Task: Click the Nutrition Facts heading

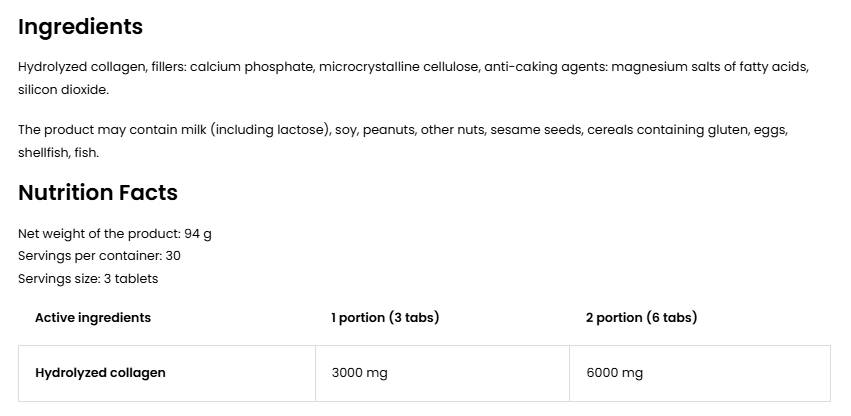Action: (x=98, y=193)
